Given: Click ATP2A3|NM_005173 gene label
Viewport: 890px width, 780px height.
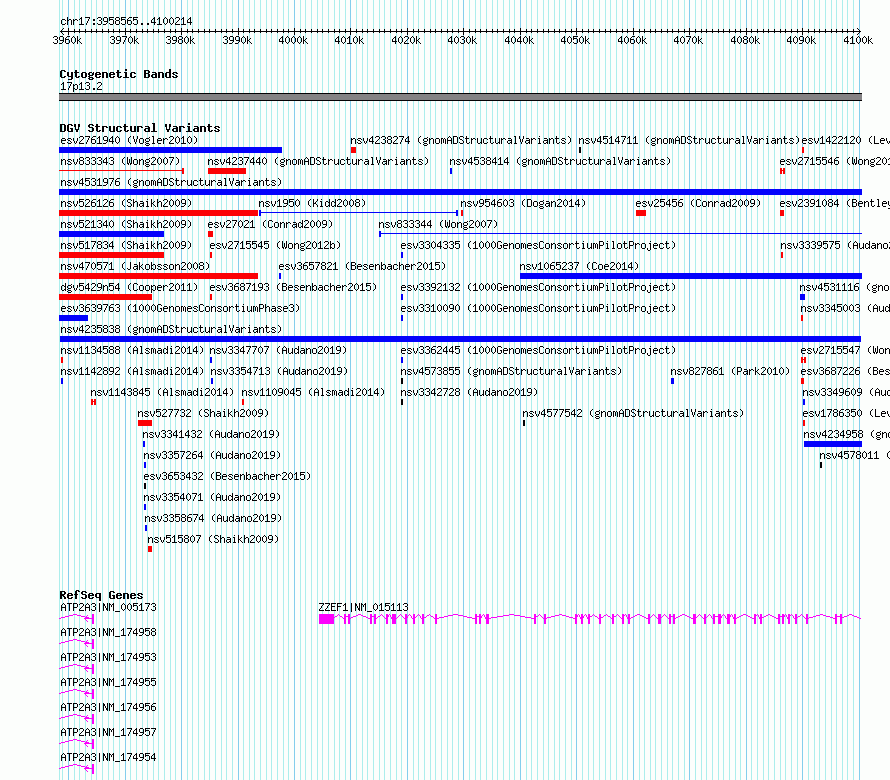Looking at the screenshot, I should tap(108, 607).
